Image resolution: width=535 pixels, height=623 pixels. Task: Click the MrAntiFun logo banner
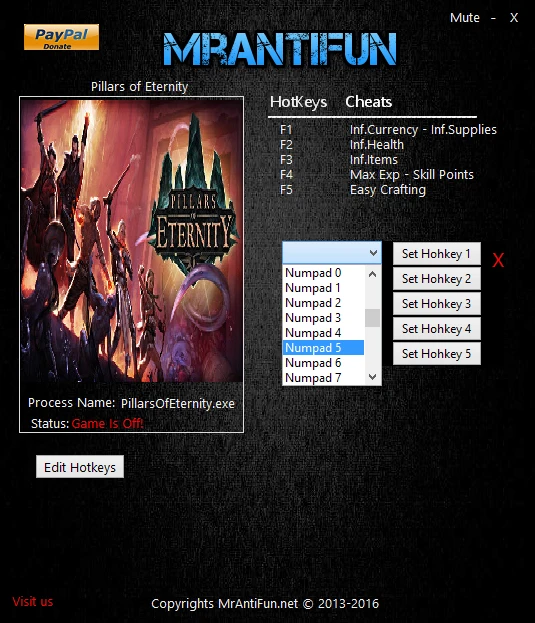280,49
